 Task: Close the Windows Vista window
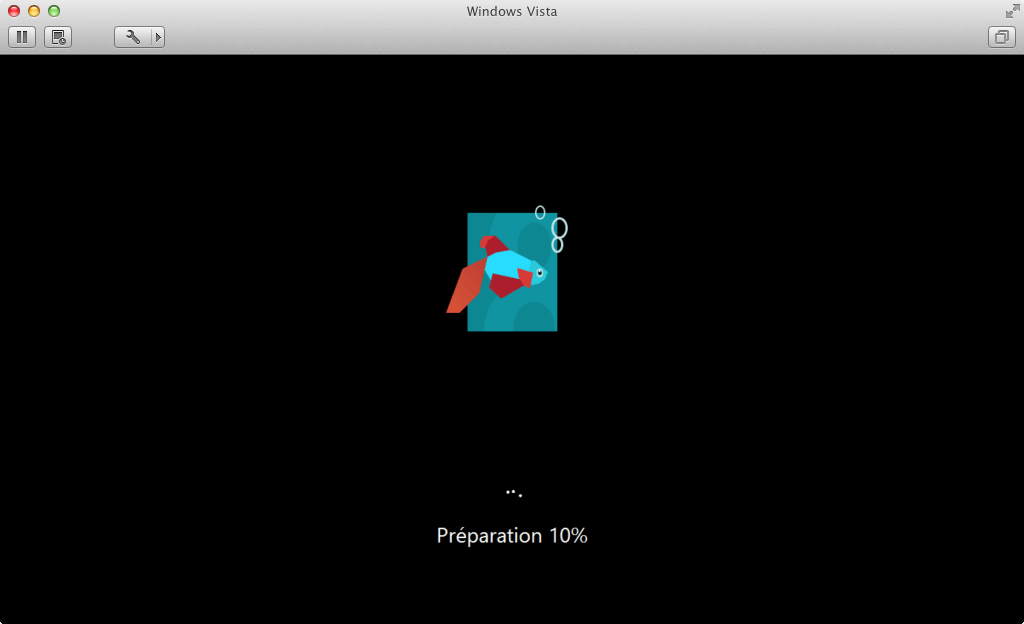click(x=14, y=11)
